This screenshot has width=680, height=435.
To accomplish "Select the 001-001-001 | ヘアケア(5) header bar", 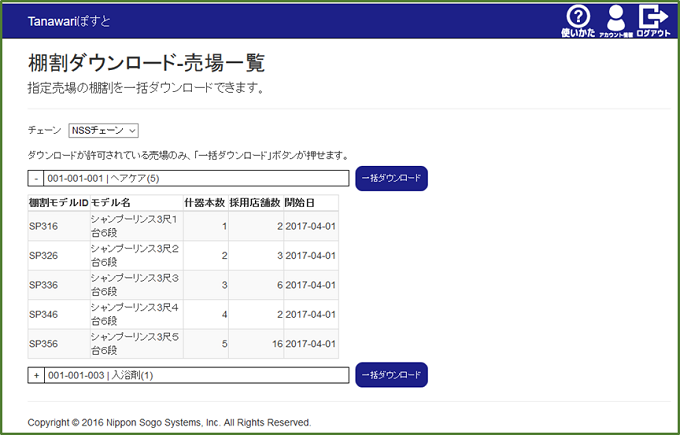I will pos(197,179).
